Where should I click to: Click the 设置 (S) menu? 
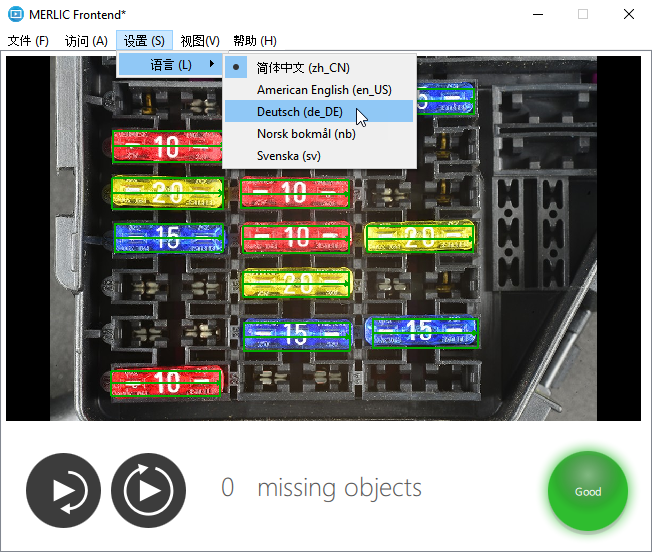[144, 41]
